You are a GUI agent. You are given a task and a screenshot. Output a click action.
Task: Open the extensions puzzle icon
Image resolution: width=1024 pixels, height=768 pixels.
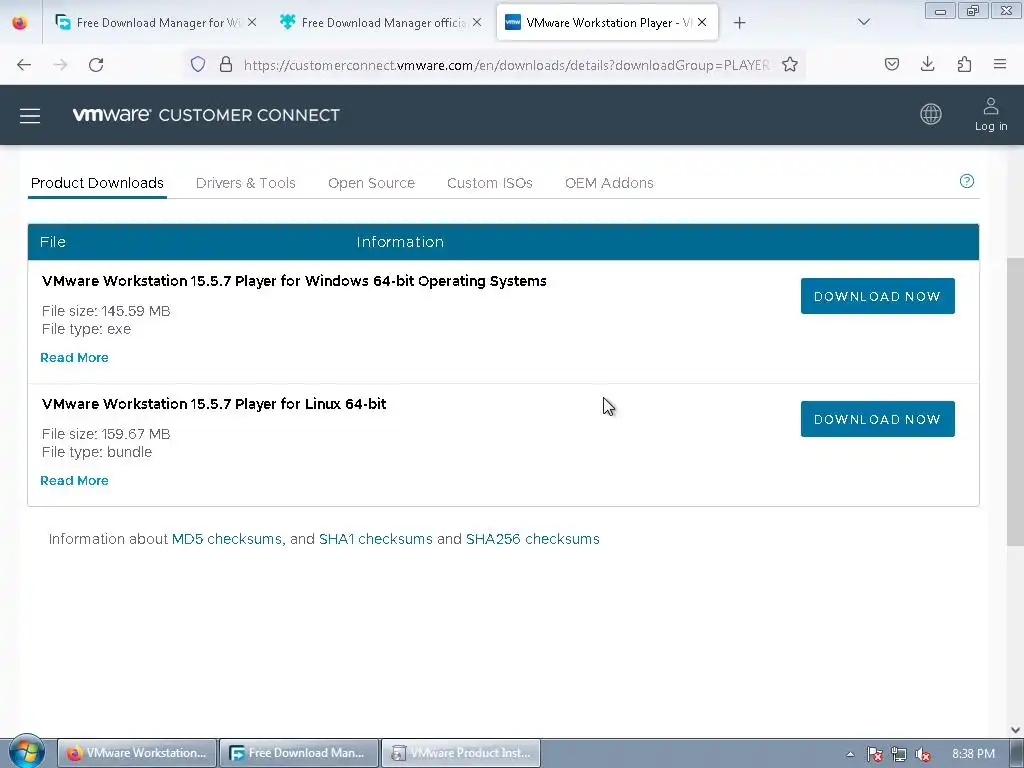click(964, 64)
